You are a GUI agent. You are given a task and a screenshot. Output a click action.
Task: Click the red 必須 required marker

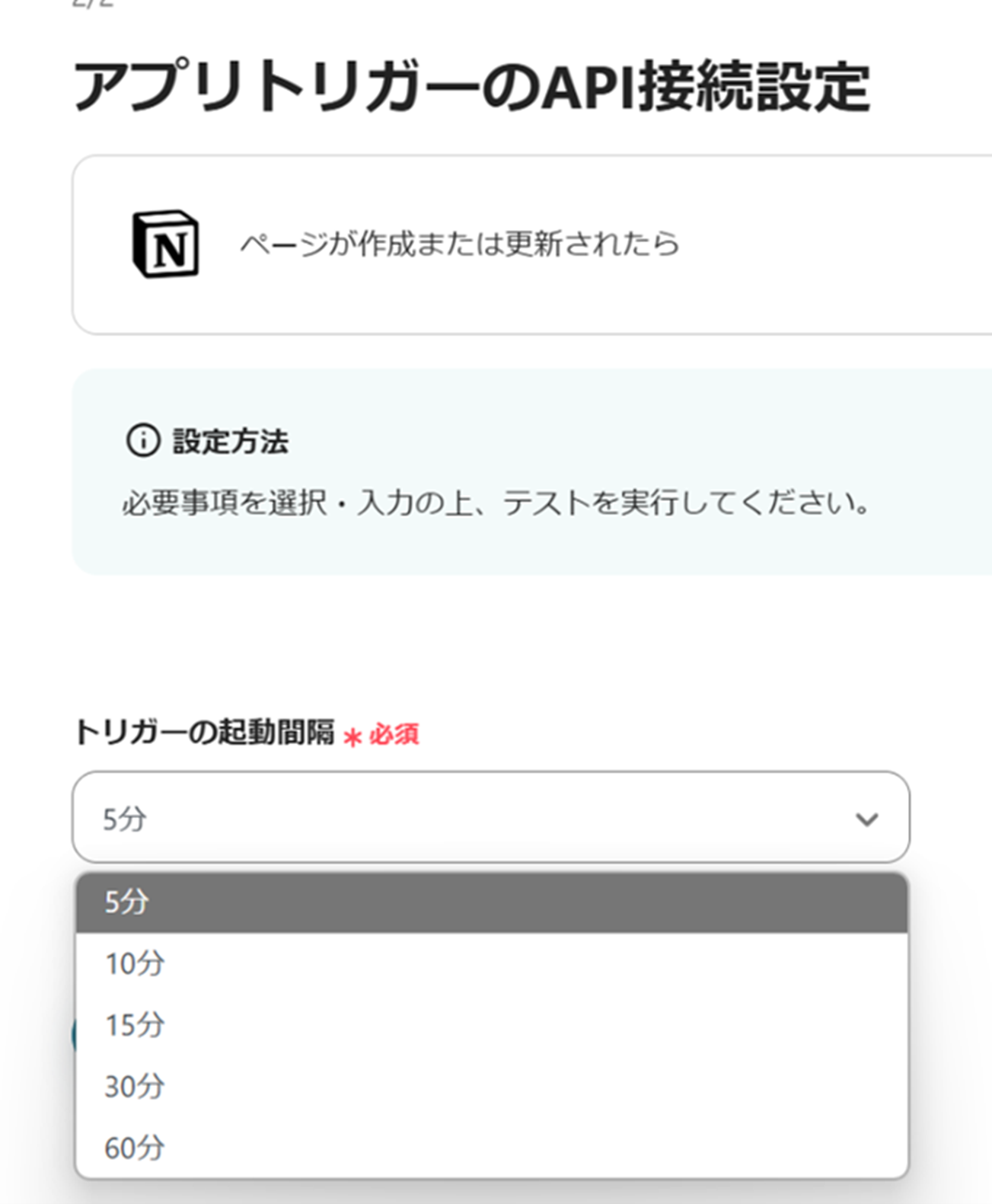[394, 735]
